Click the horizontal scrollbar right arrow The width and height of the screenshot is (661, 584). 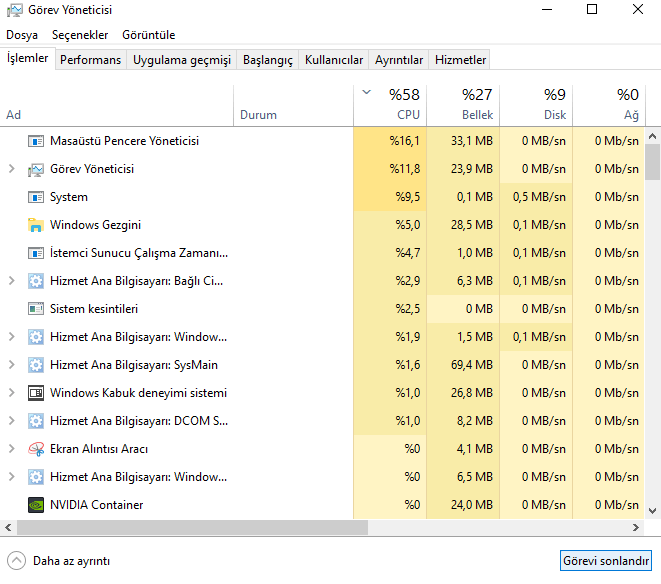[x=636, y=527]
